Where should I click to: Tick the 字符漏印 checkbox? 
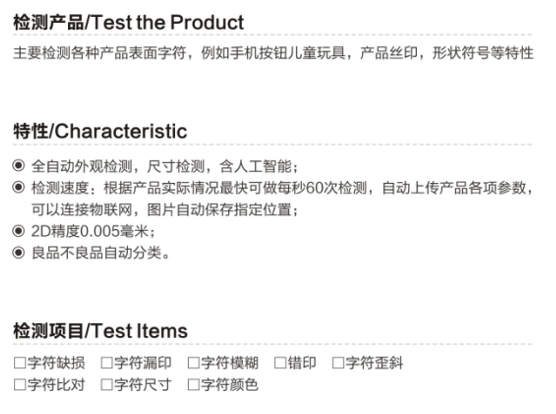pos(107,363)
